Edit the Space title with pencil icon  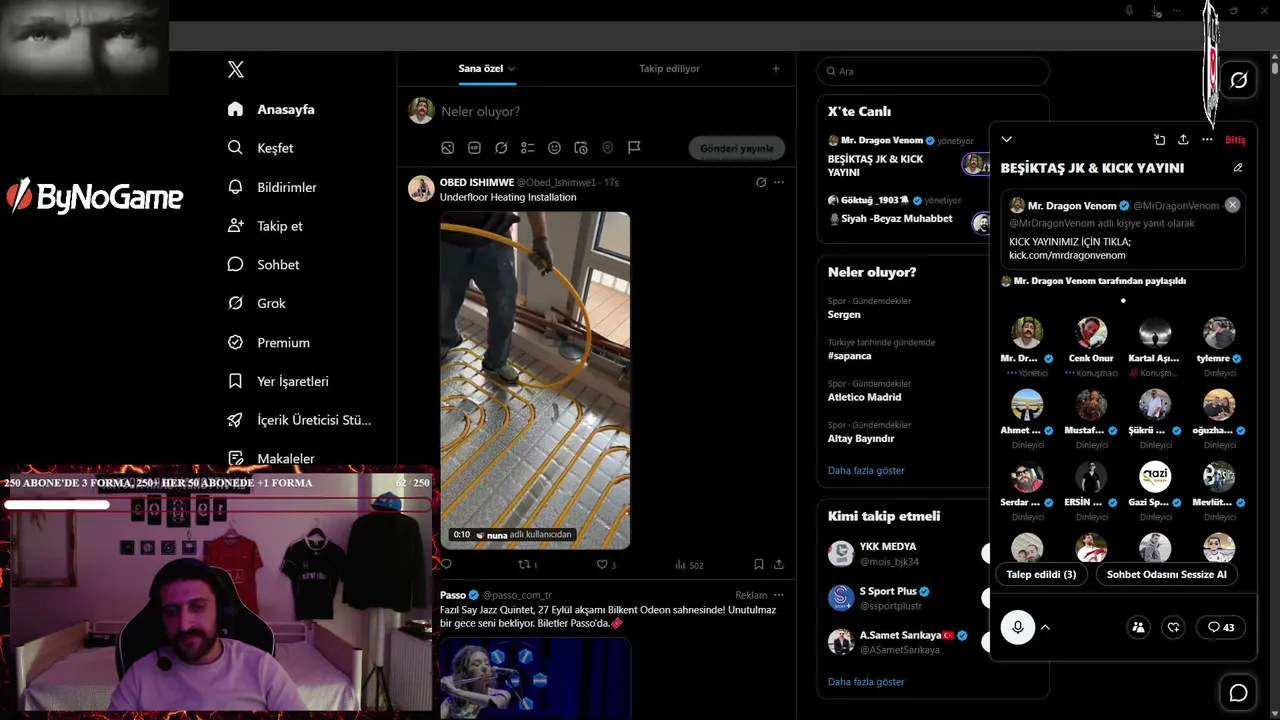1238,168
